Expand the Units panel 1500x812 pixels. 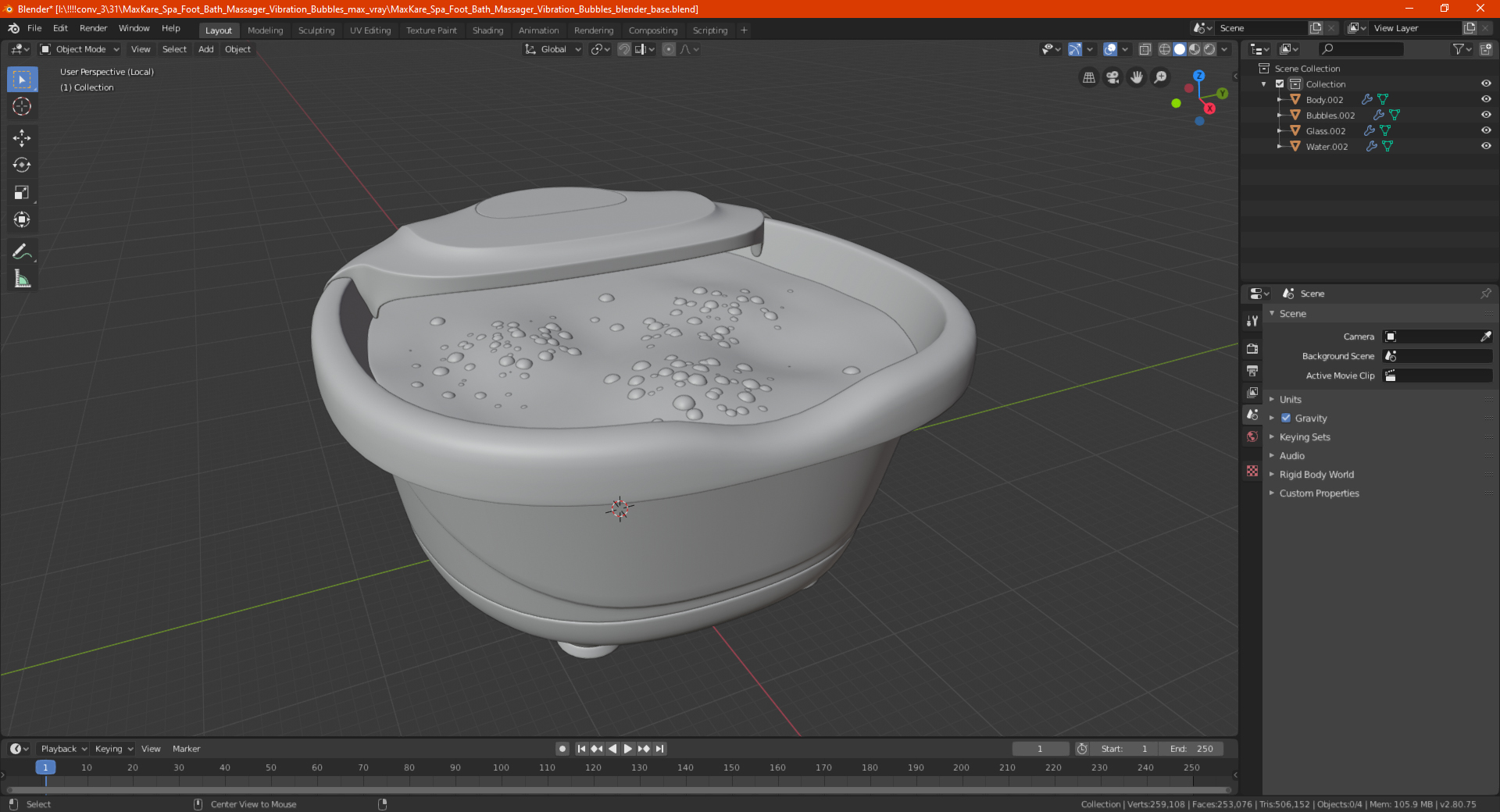[x=1290, y=399]
